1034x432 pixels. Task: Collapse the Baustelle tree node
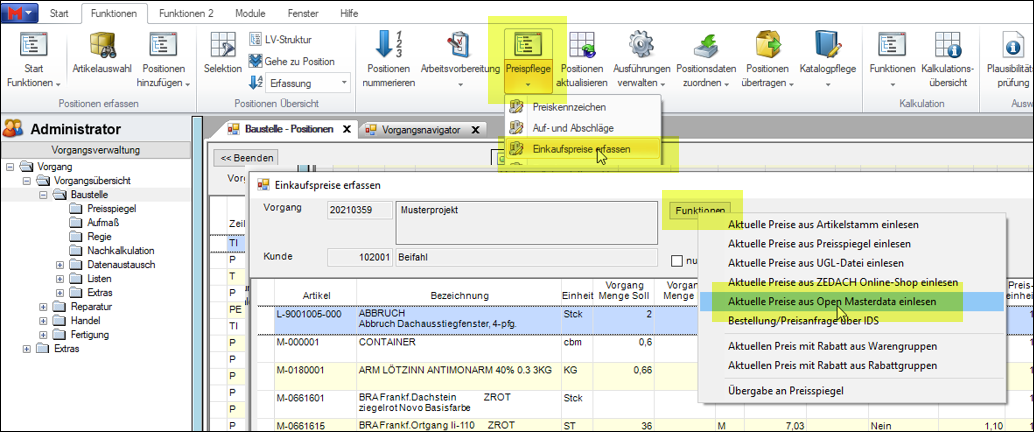click(x=44, y=195)
